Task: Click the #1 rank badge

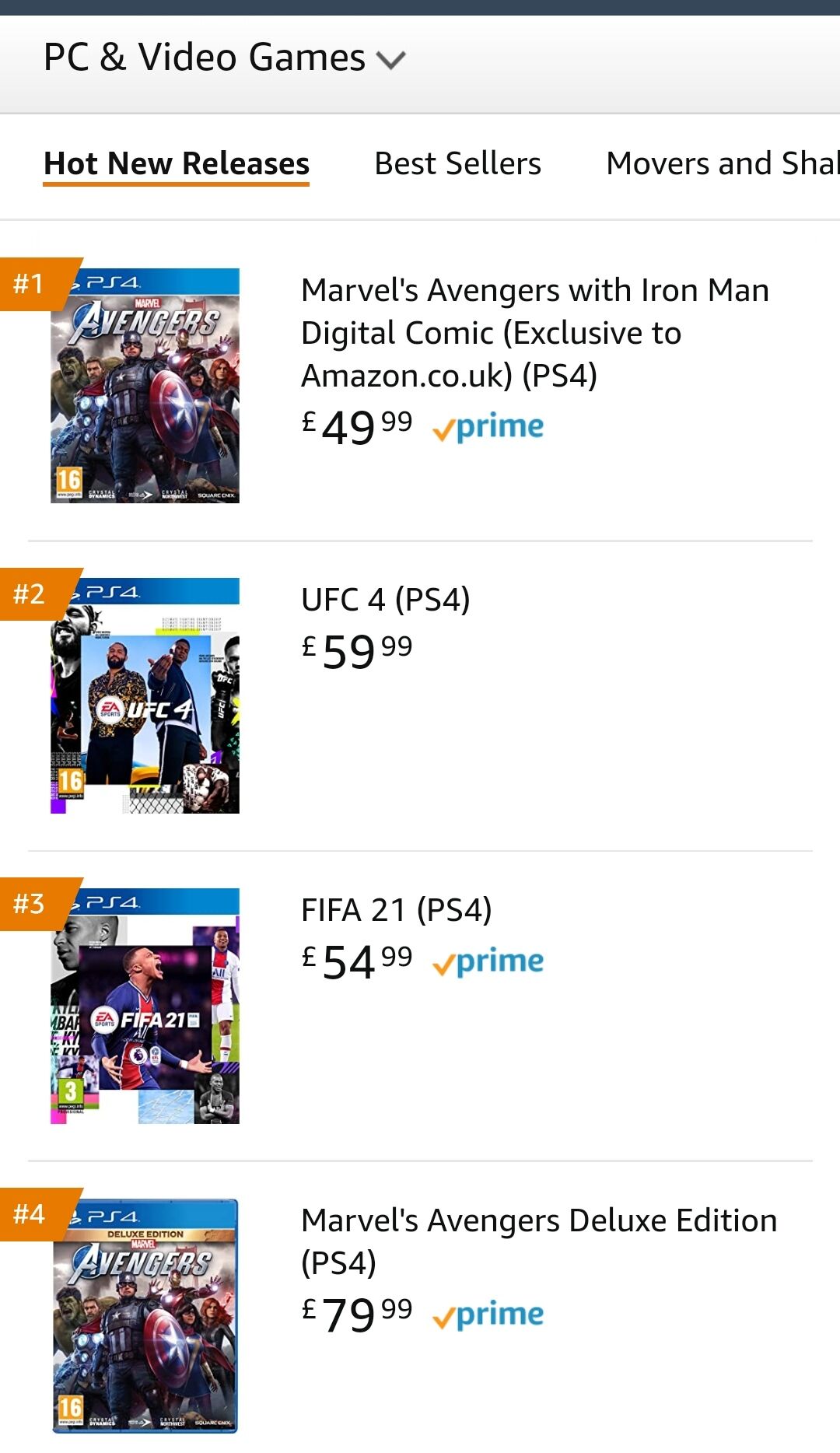Action: [30, 284]
